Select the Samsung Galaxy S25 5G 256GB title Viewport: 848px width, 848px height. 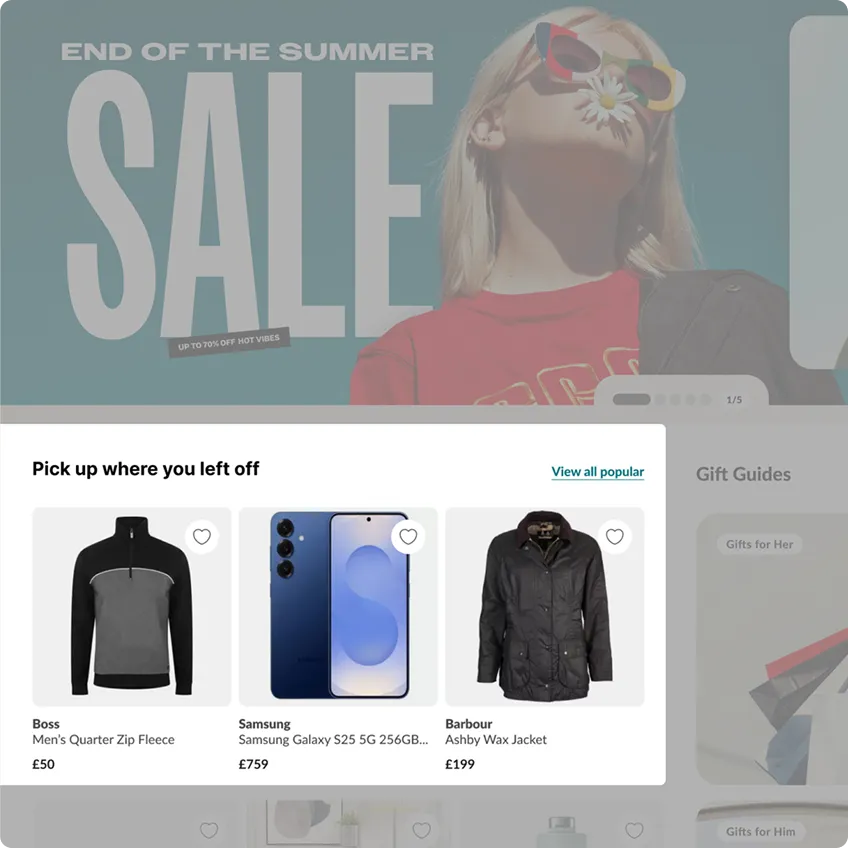coord(333,739)
